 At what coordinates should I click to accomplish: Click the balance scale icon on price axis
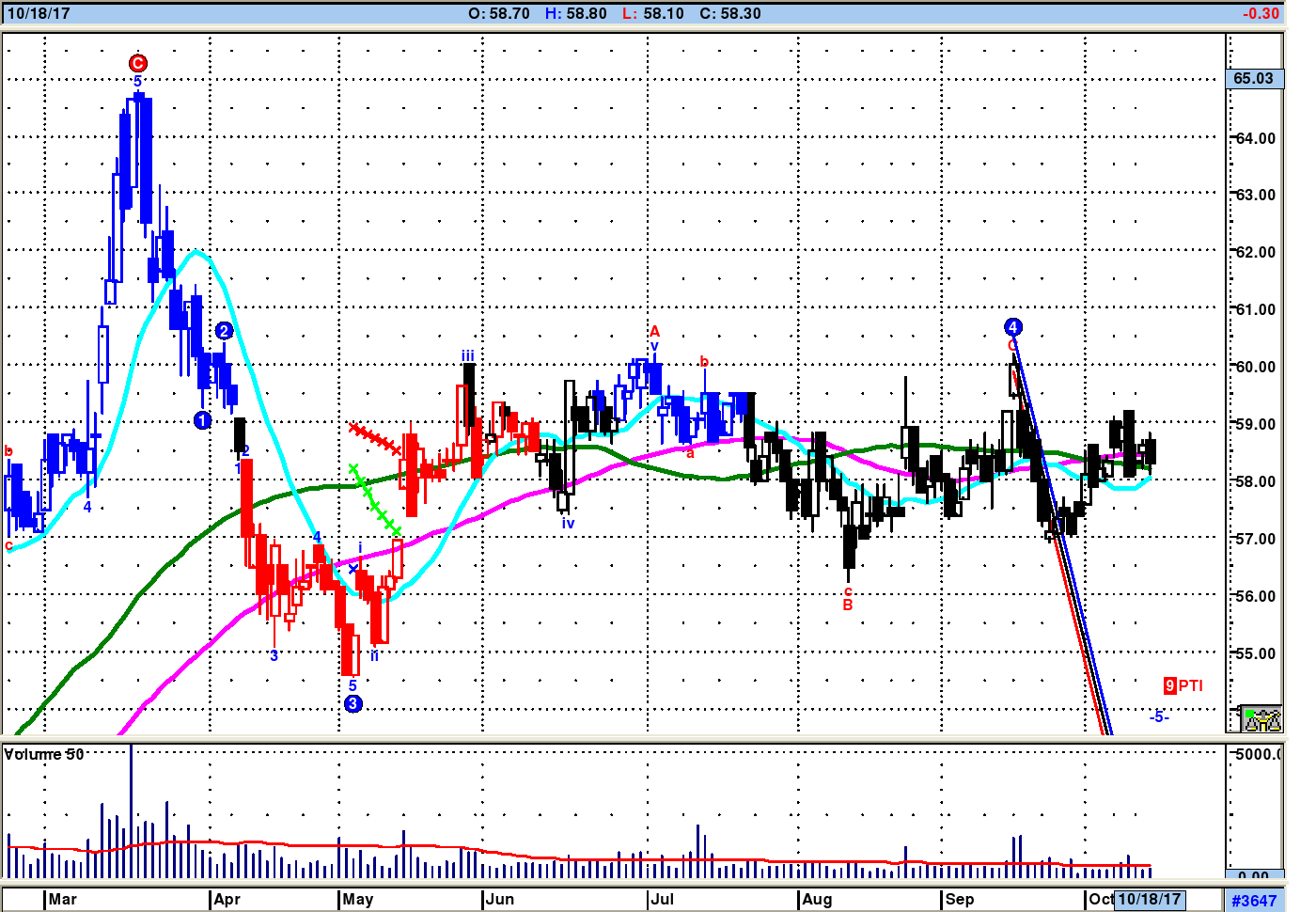[x=1261, y=719]
